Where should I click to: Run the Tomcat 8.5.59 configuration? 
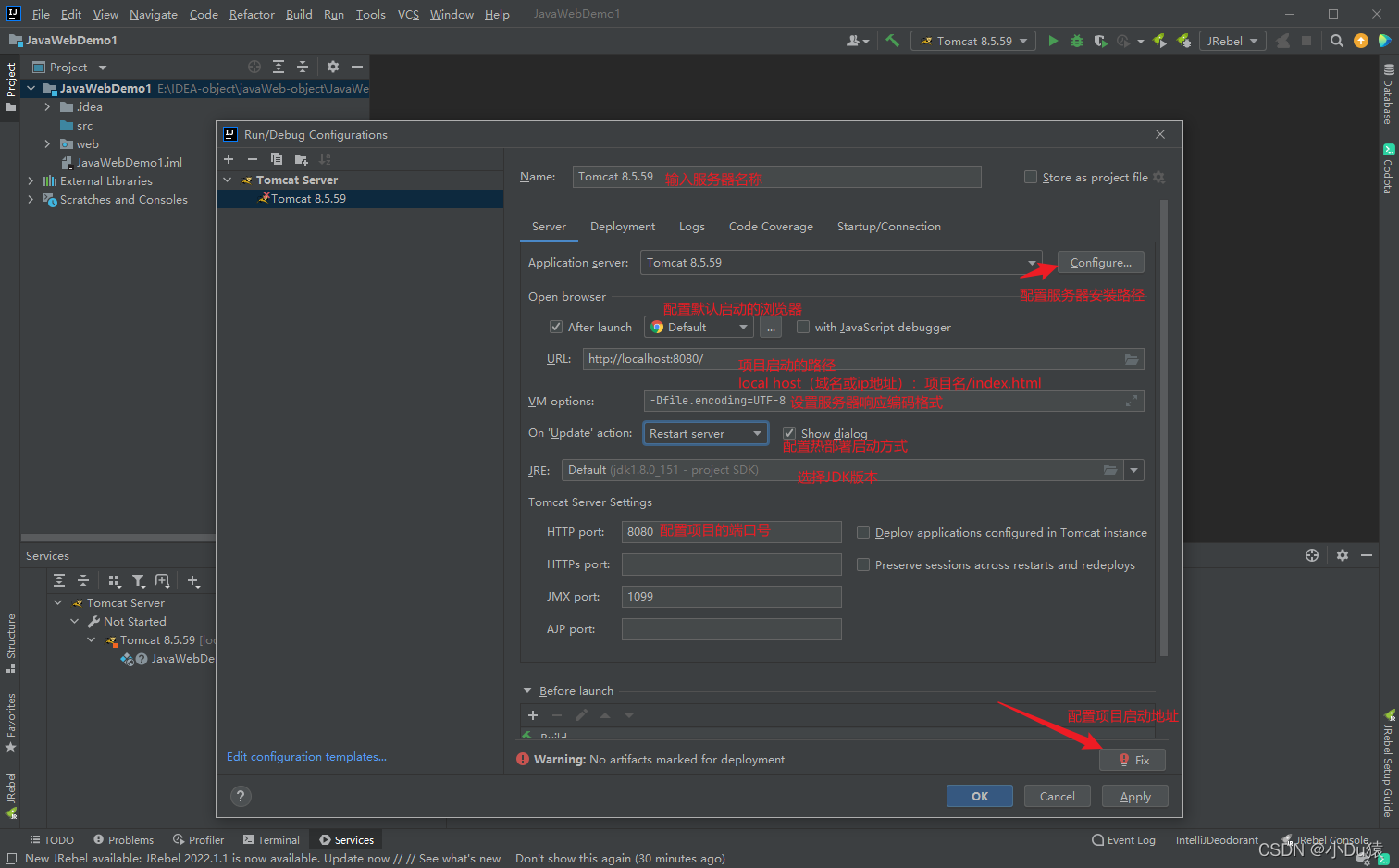[1053, 41]
